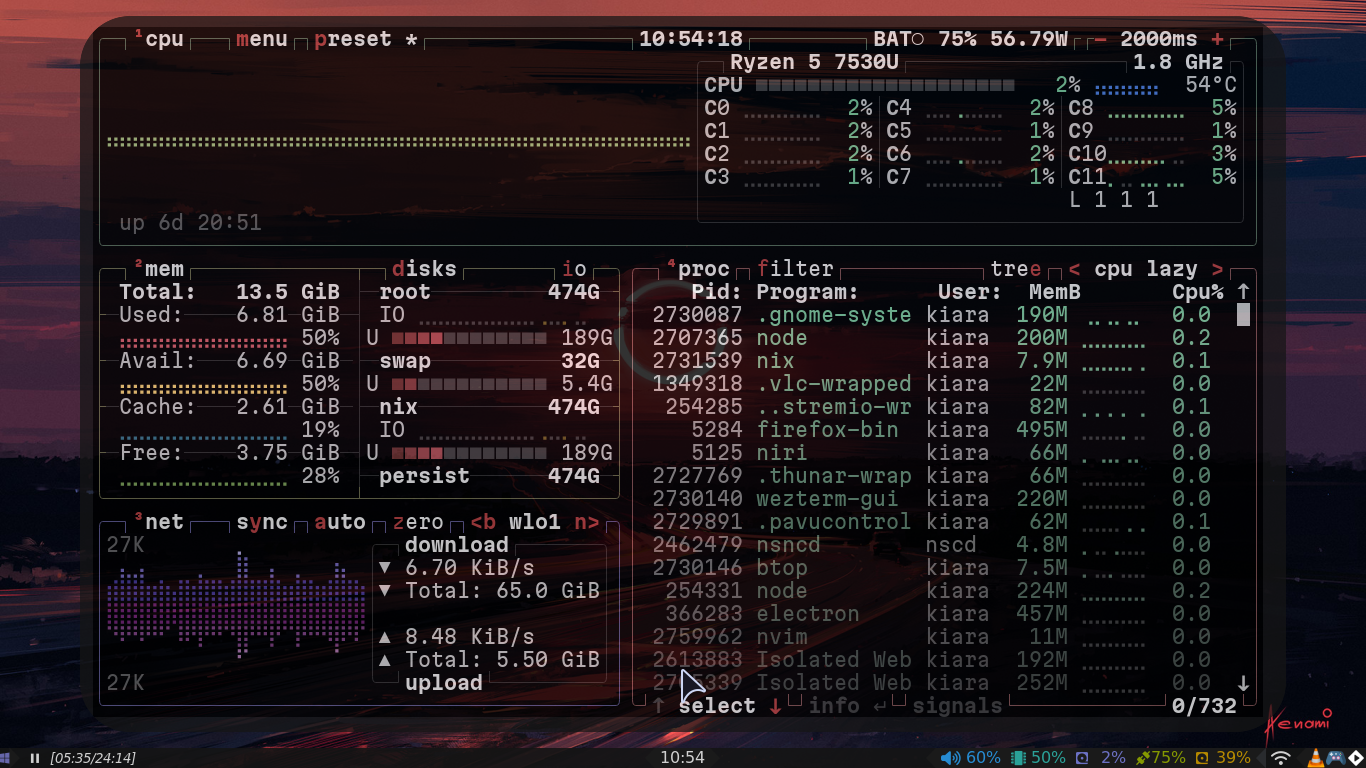The image size is (1366, 768).
Task: Click the BAT 75% 56.79W battery readout
Action: 971,40
